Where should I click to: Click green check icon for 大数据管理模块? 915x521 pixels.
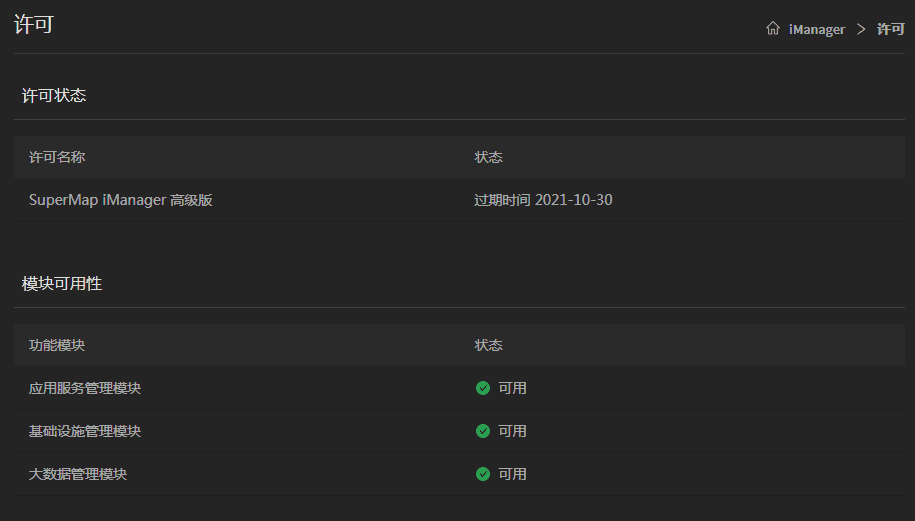click(483, 474)
